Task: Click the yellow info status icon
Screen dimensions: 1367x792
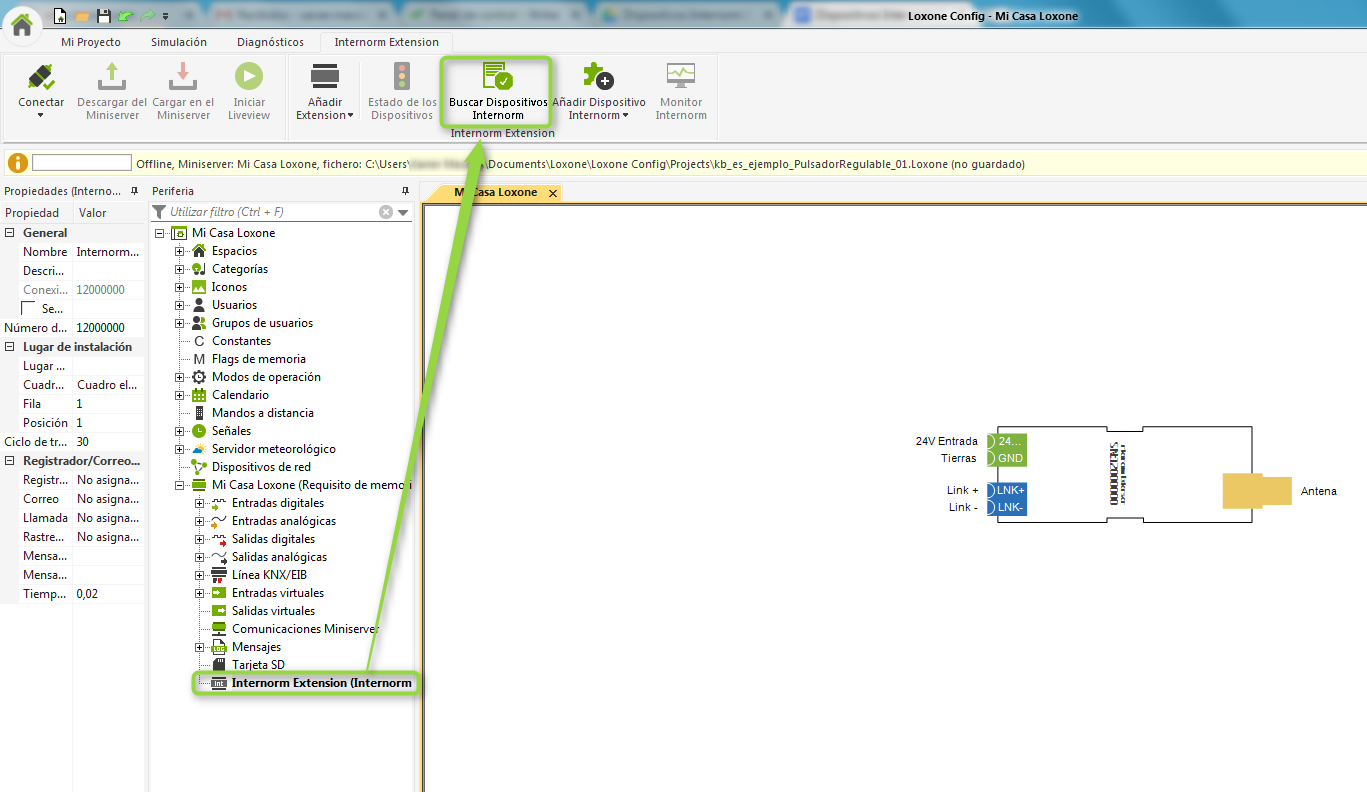Action: click(17, 163)
